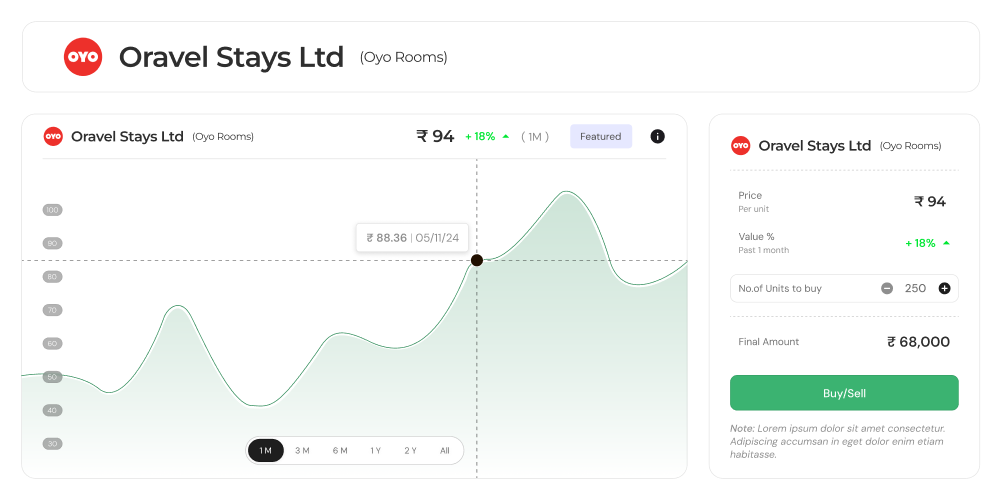Click the large Oravel Stays Ltd title
The width and height of the screenshot is (1002, 500).
(x=231, y=57)
